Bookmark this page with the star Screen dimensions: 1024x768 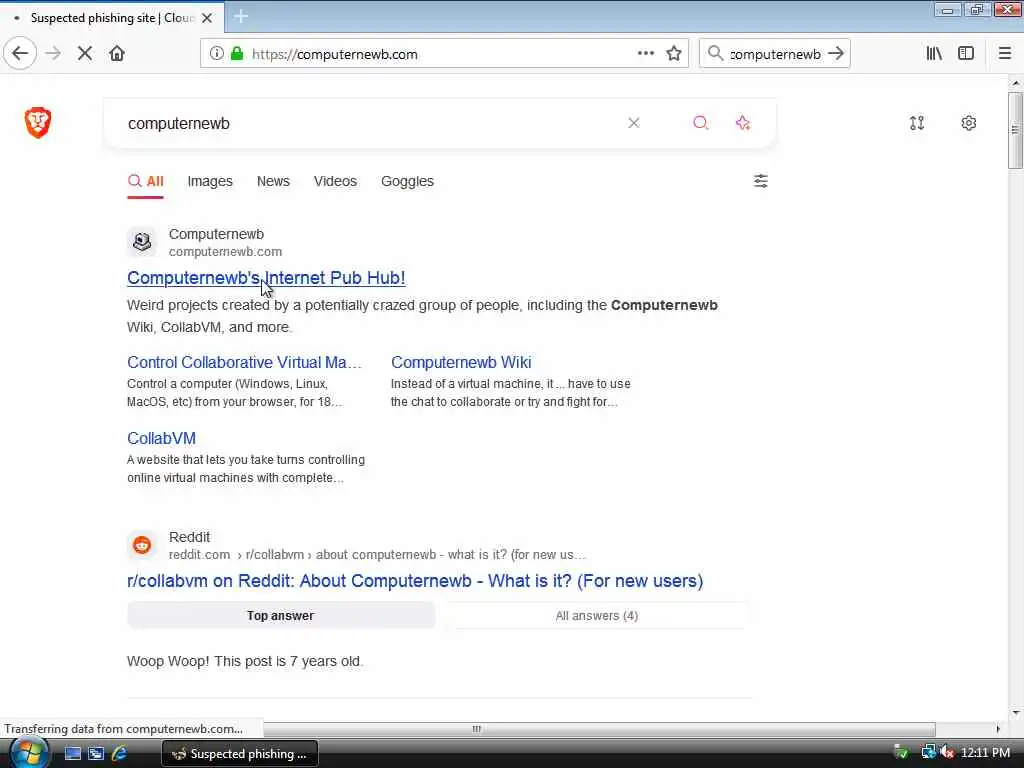click(674, 54)
